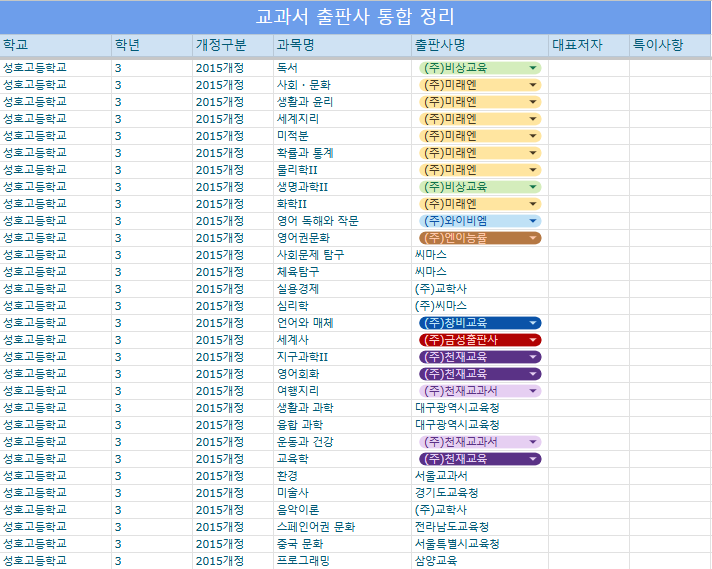
Task: Select the (주)씨마스 cell in 심리학 row
Action: [480, 306]
